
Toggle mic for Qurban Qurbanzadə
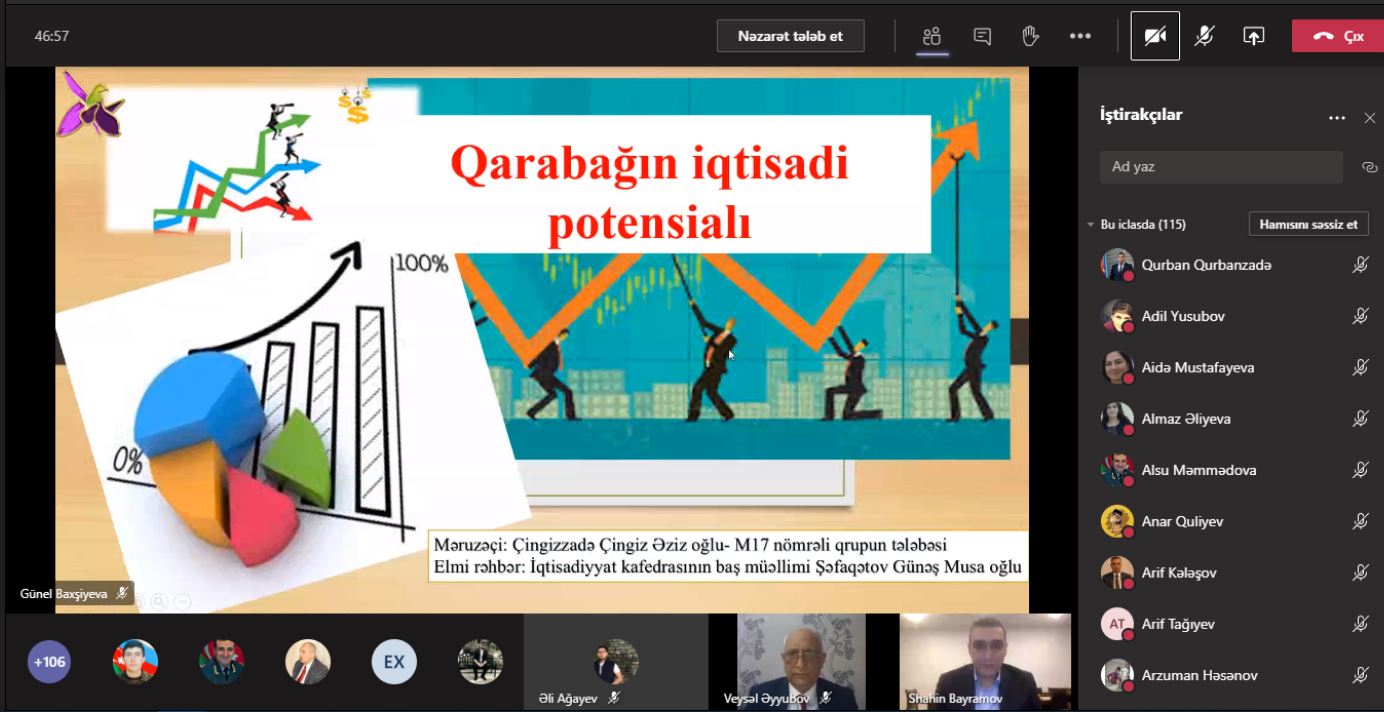[1360, 265]
